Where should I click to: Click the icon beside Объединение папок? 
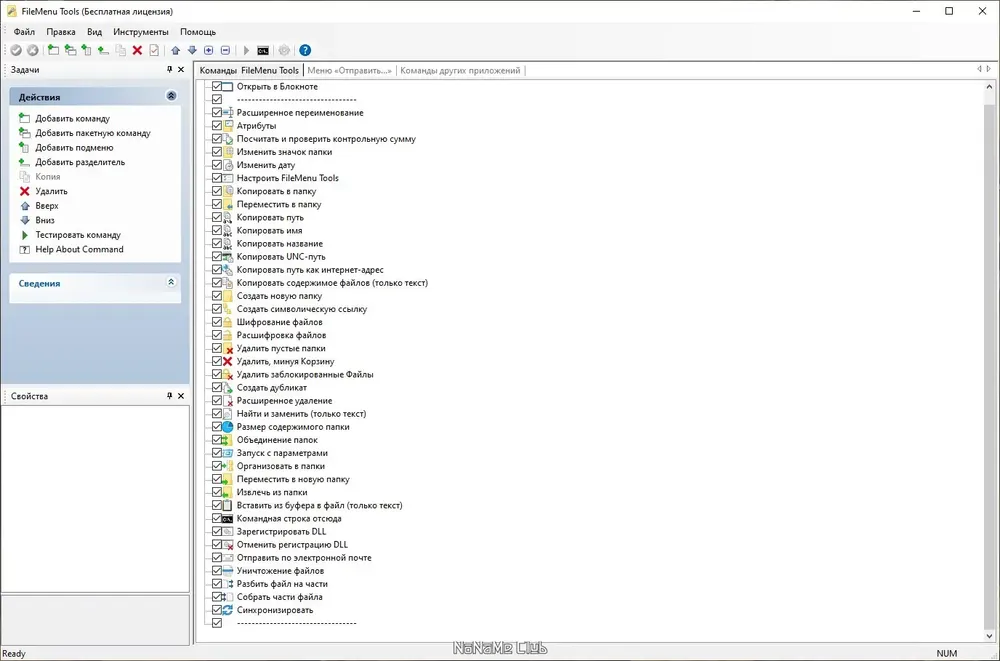click(x=228, y=440)
